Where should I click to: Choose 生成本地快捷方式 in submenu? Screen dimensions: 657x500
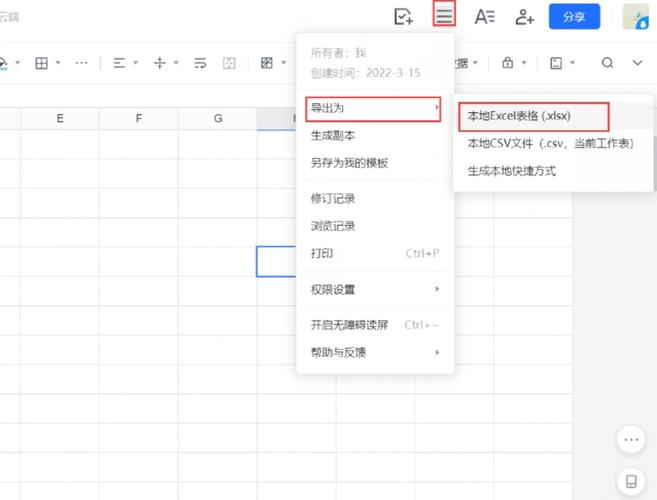pyautogui.click(x=552, y=171)
